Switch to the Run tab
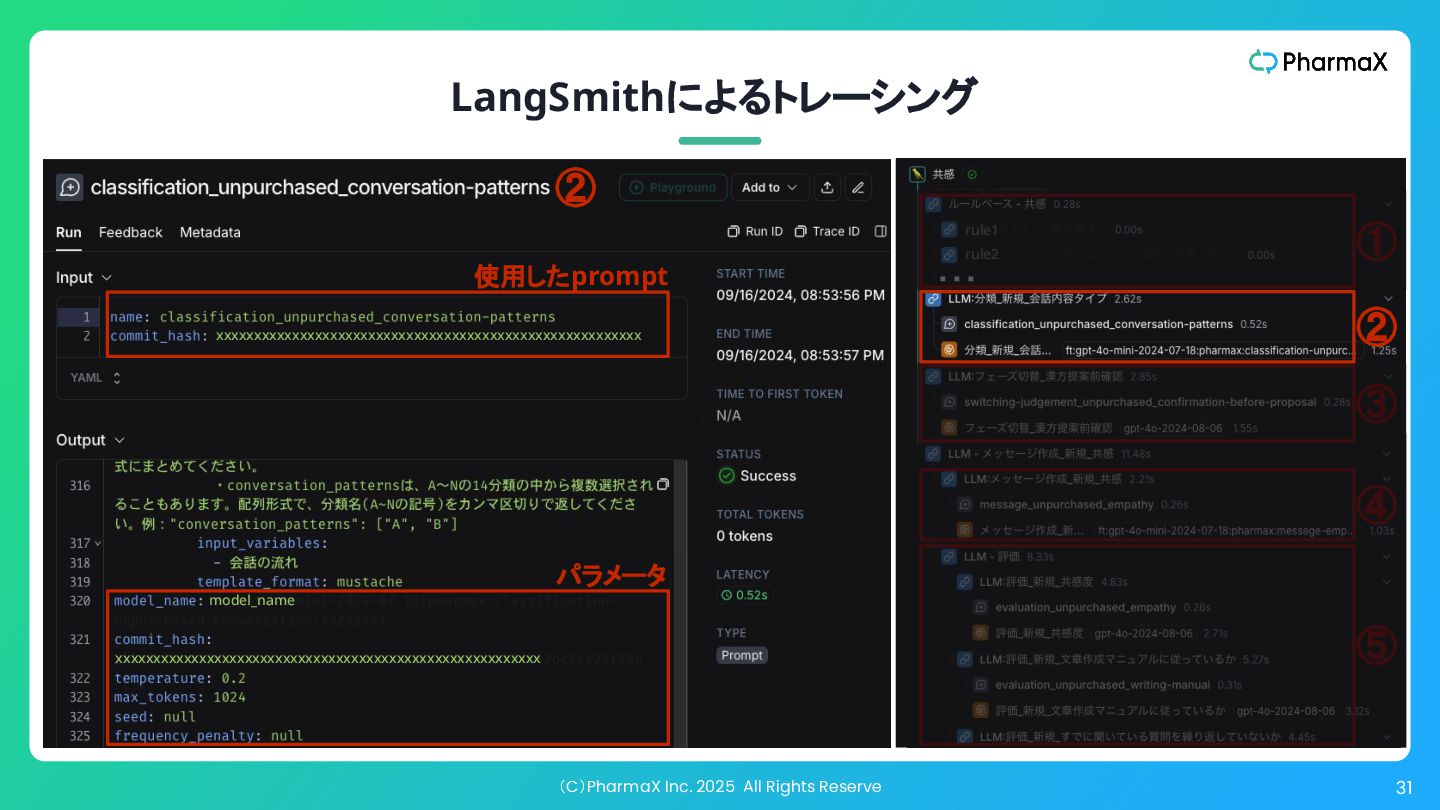This screenshot has height=810, width=1440. 69,232
